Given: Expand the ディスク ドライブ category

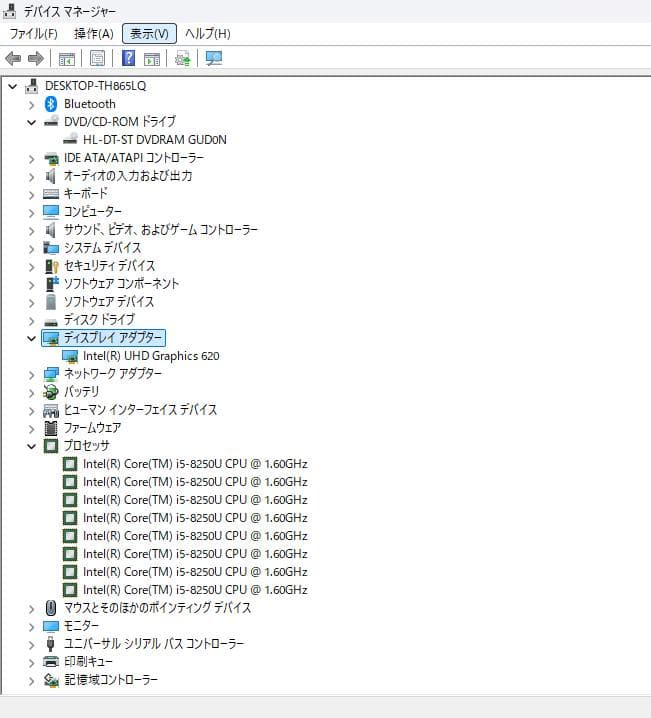Looking at the screenshot, I should point(32,321).
